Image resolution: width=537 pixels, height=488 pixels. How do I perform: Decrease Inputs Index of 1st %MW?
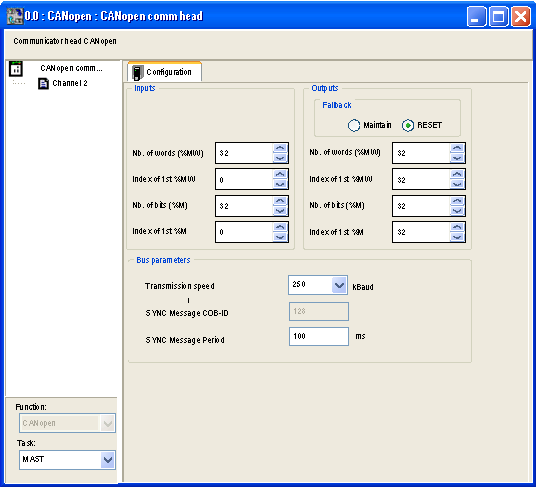(280, 184)
